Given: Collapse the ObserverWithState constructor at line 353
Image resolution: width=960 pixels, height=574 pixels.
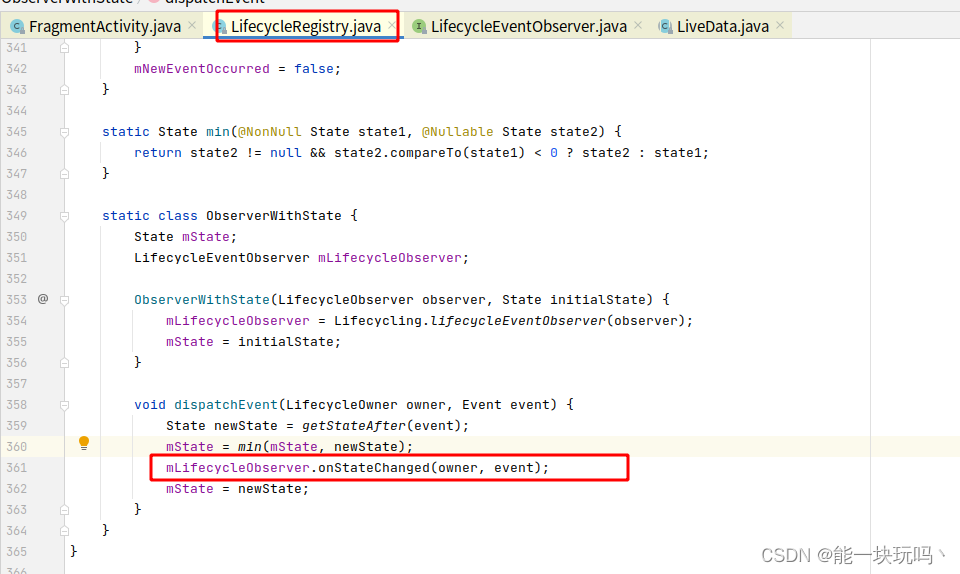Looking at the screenshot, I should tap(64, 300).
